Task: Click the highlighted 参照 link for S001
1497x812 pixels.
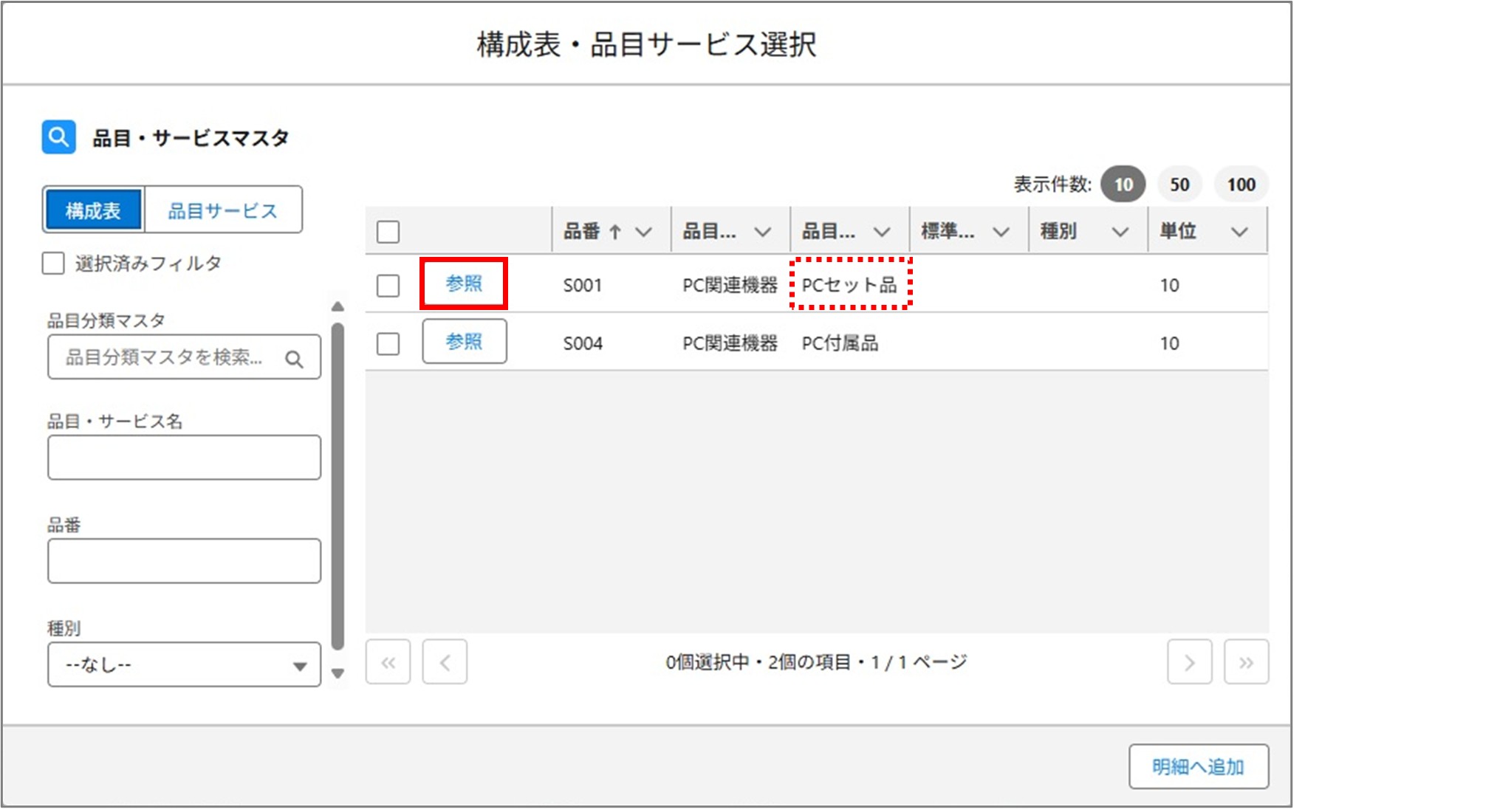Action: [464, 285]
